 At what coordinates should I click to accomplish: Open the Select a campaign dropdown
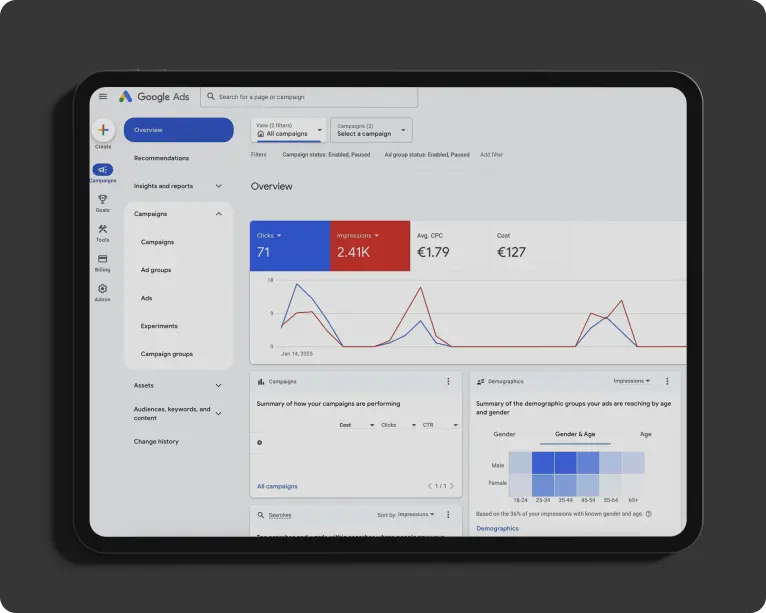[x=371, y=130]
